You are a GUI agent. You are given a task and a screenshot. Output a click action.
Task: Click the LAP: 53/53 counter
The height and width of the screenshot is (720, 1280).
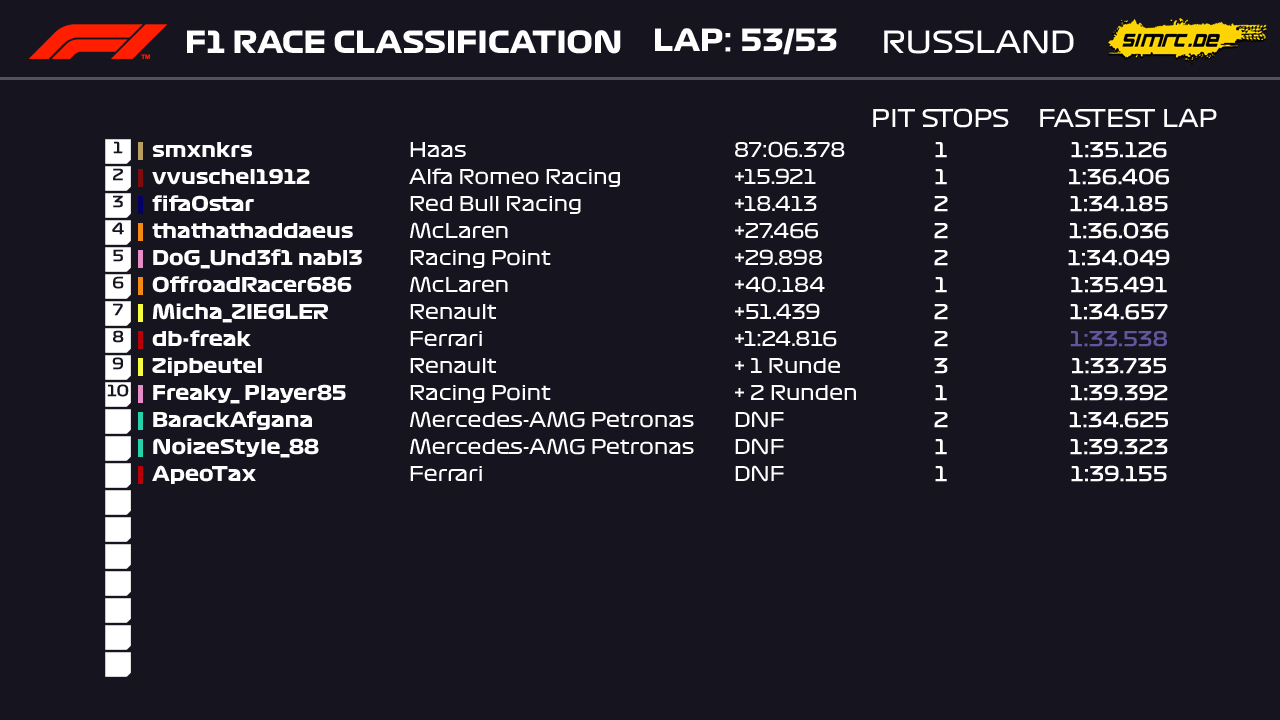[x=745, y=41]
